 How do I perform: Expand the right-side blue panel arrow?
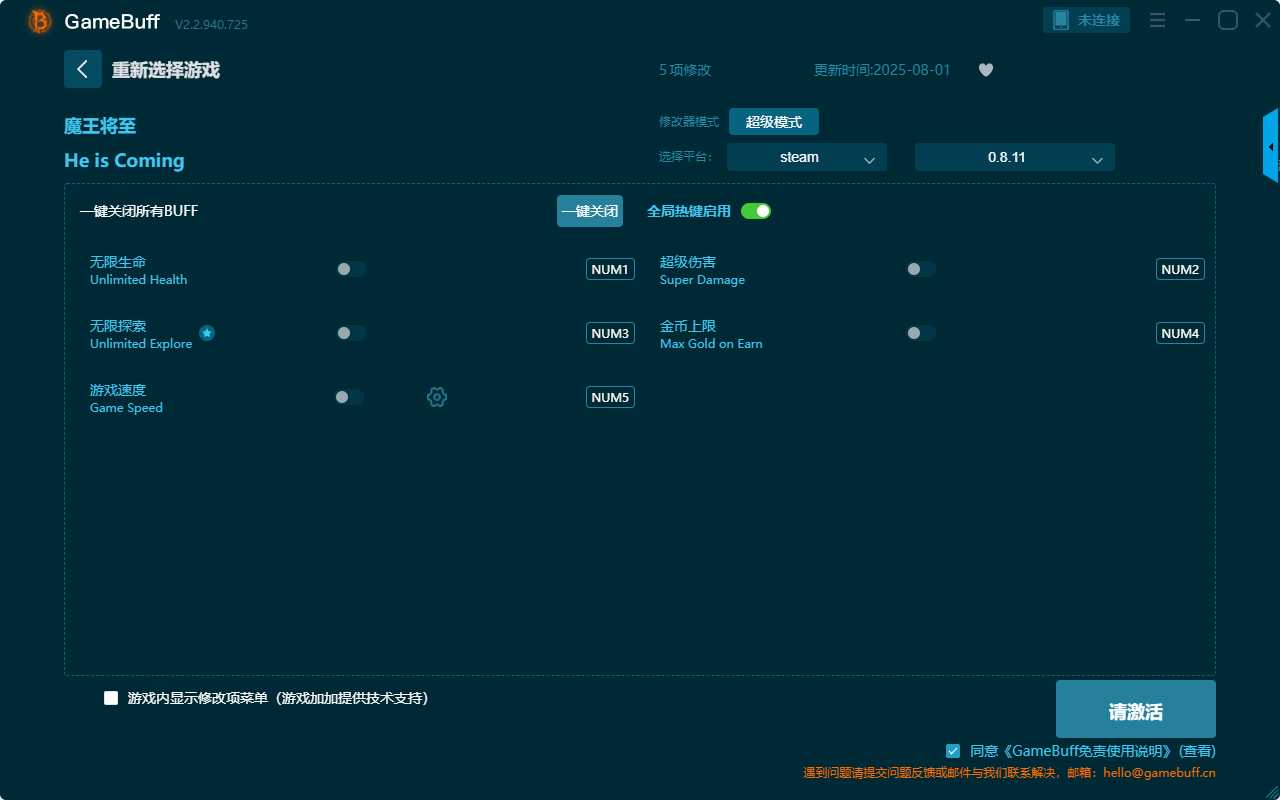click(1271, 146)
